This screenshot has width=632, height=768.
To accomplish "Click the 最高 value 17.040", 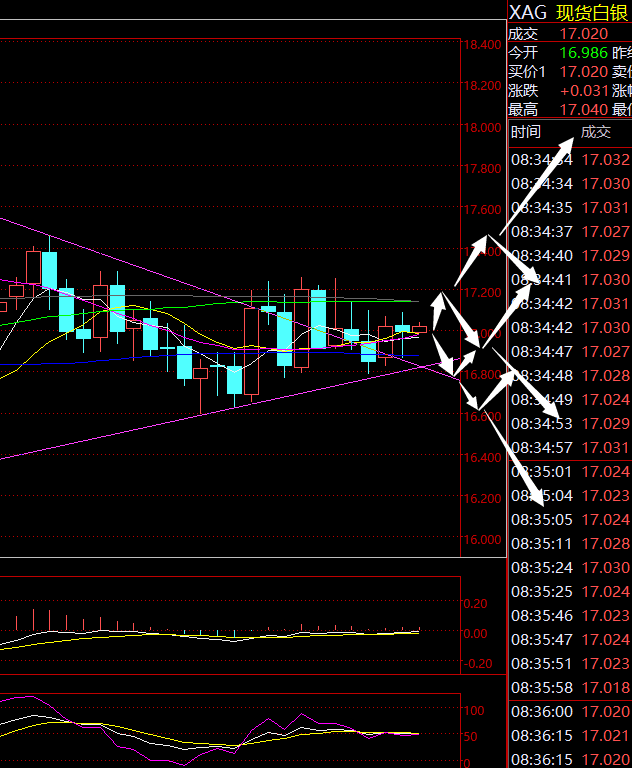I will pos(583,110).
